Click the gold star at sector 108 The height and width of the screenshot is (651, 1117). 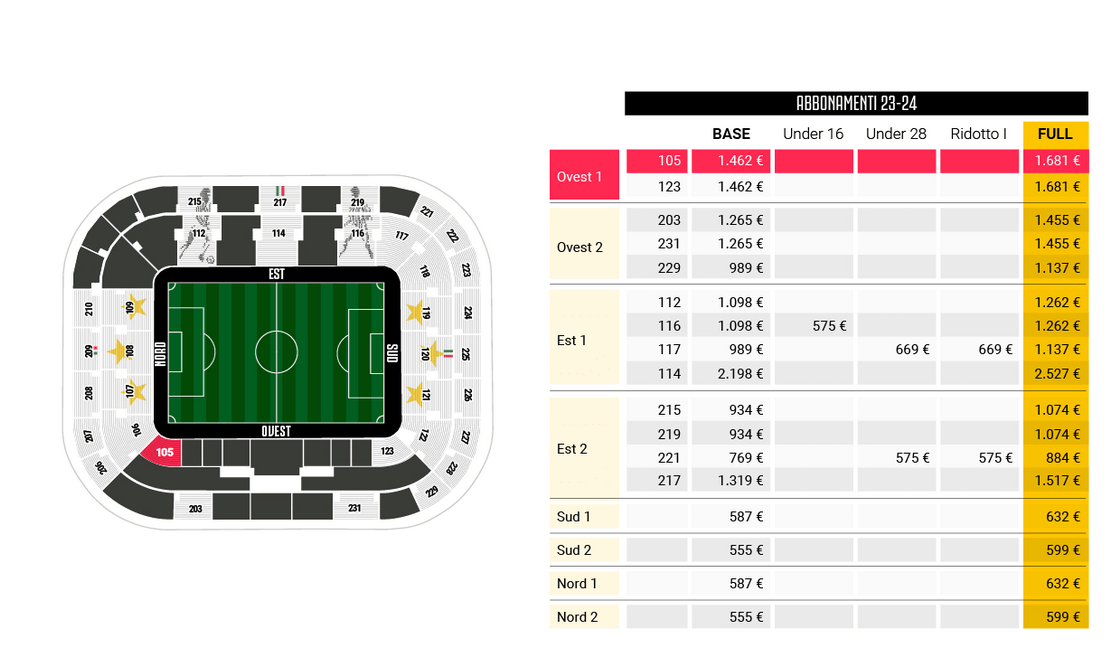tap(118, 351)
